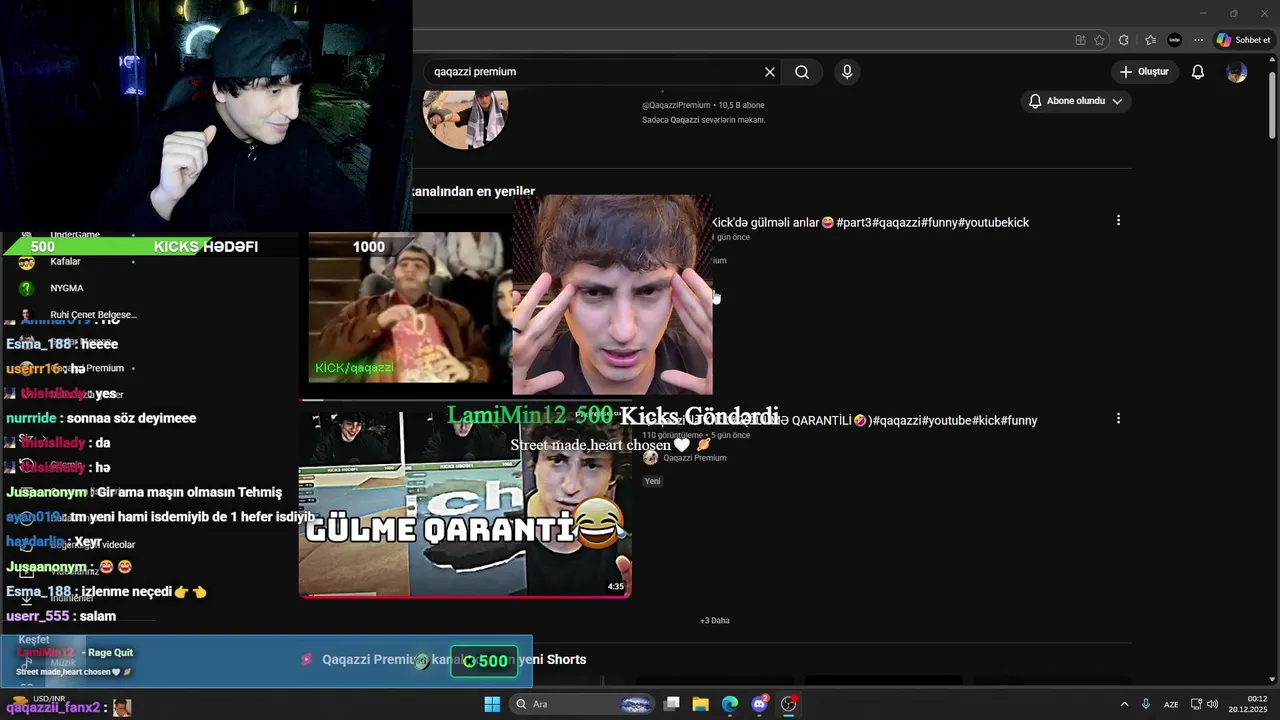Open options menu for Kick'də gülməli anlar video
The image size is (1280, 720).
(1118, 220)
